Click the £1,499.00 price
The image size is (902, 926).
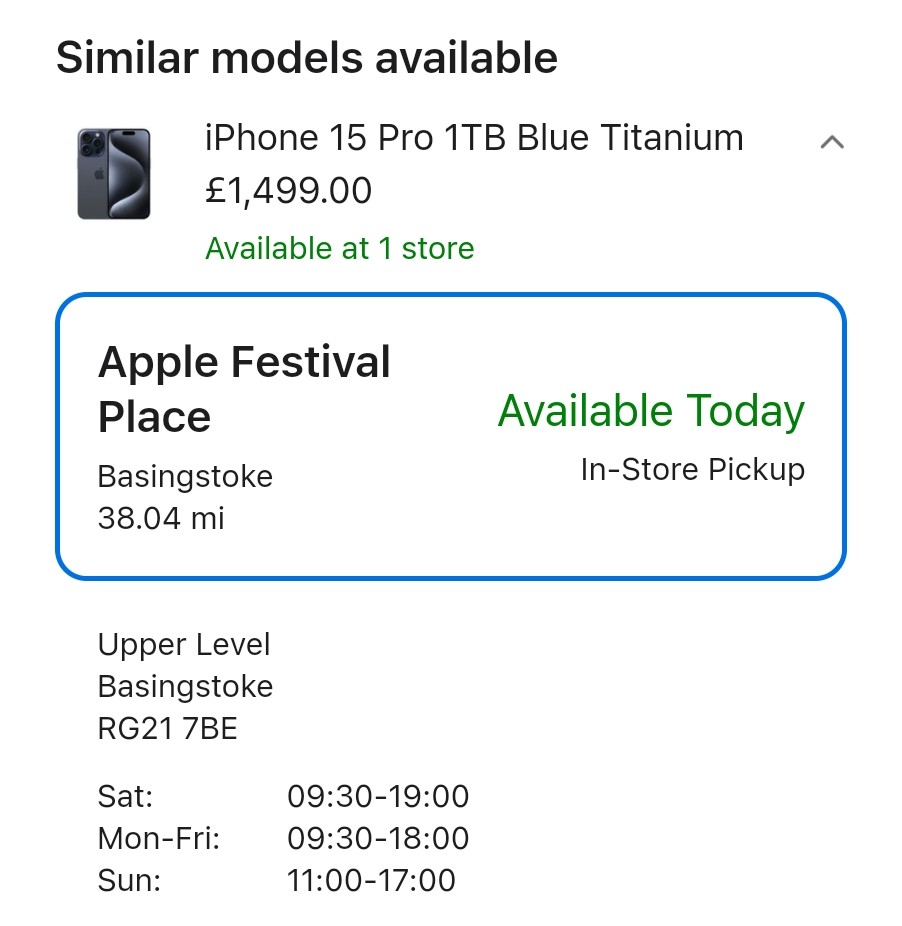(x=288, y=190)
